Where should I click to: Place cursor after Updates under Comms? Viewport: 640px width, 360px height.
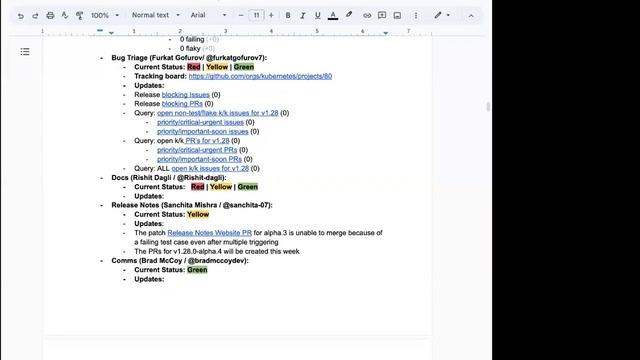click(x=165, y=279)
